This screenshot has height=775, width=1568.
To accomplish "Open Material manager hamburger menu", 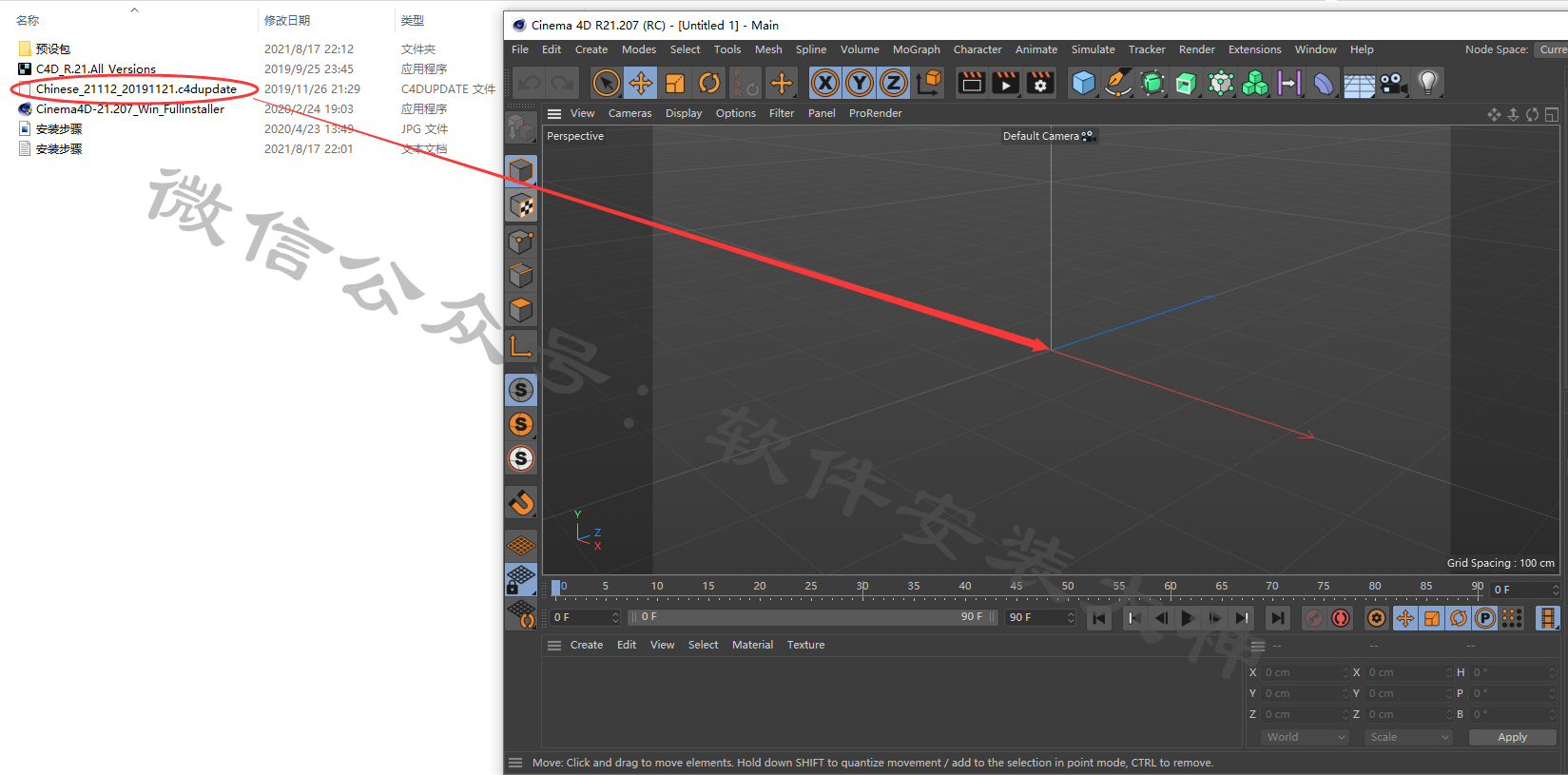I will pyautogui.click(x=554, y=645).
